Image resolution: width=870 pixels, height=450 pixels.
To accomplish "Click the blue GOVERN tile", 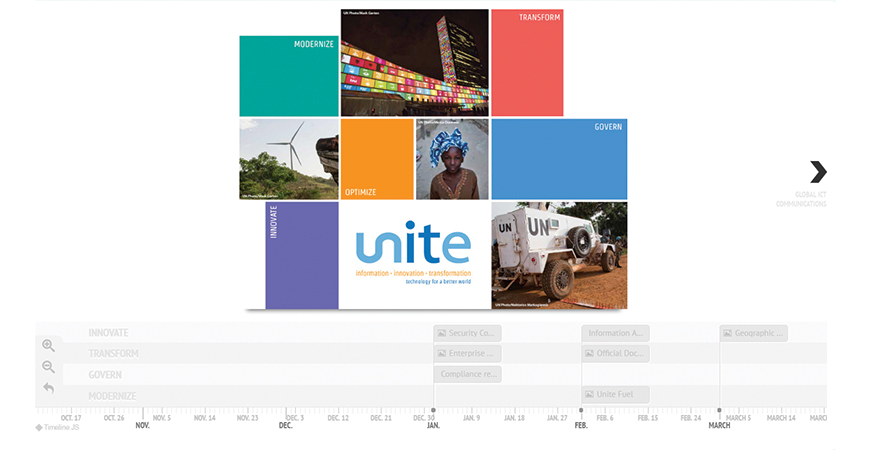I will 559,159.
